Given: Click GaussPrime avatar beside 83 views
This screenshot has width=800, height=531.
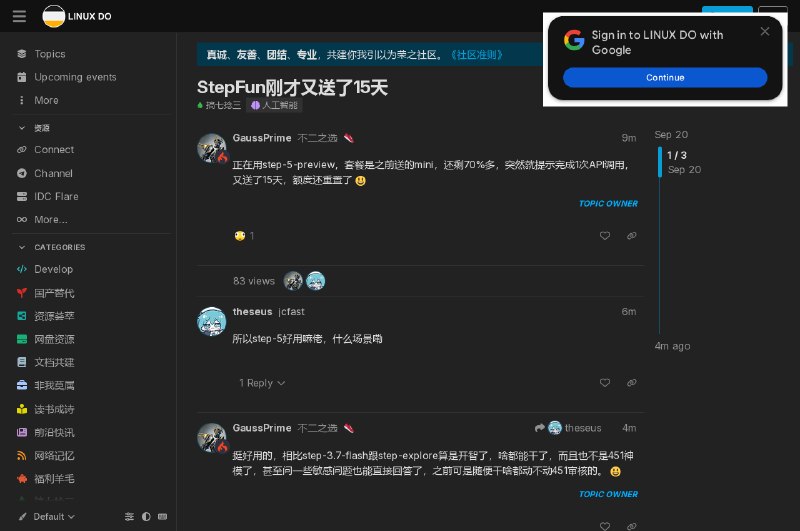Looking at the screenshot, I should pos(293,281).
